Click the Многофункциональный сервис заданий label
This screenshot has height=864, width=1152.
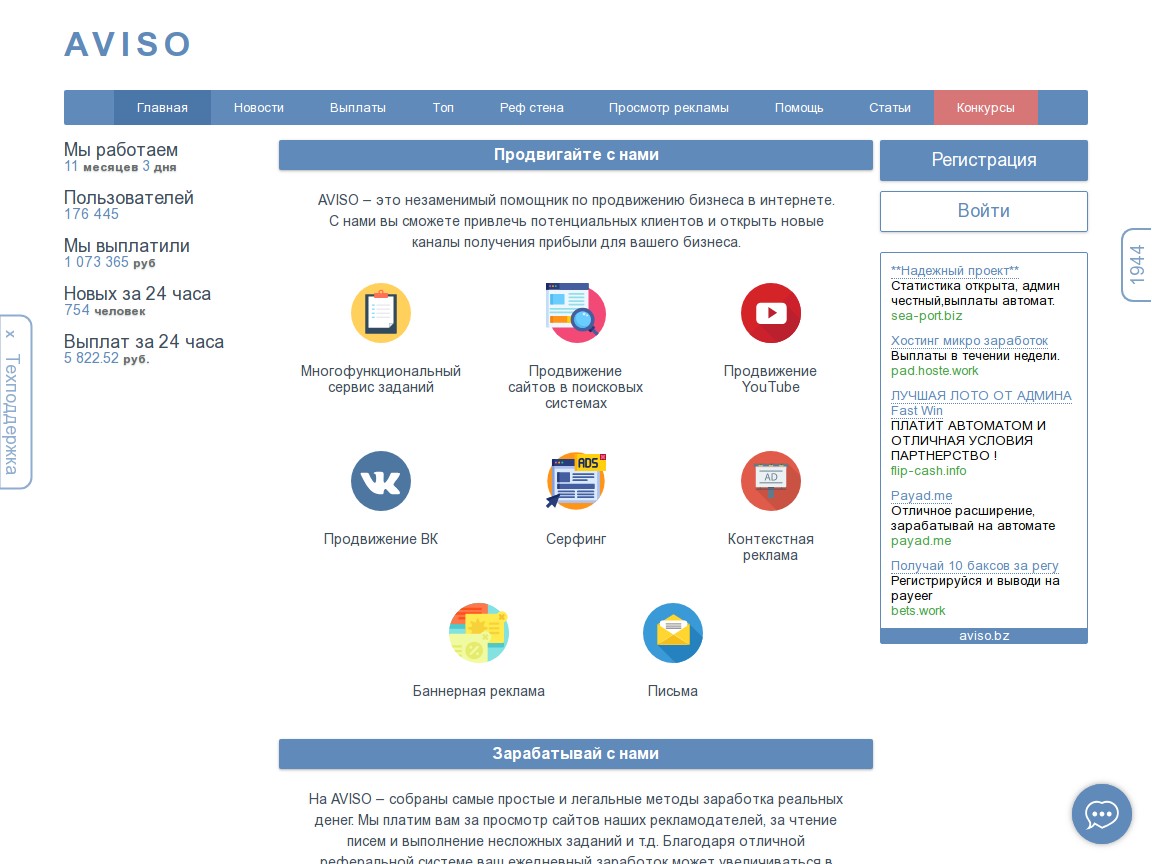coord(381,379)
